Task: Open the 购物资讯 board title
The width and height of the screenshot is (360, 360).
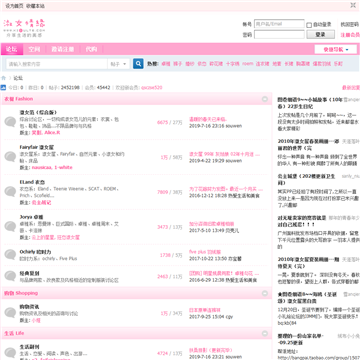Action: pyautogui.click(x=30, y=307)
